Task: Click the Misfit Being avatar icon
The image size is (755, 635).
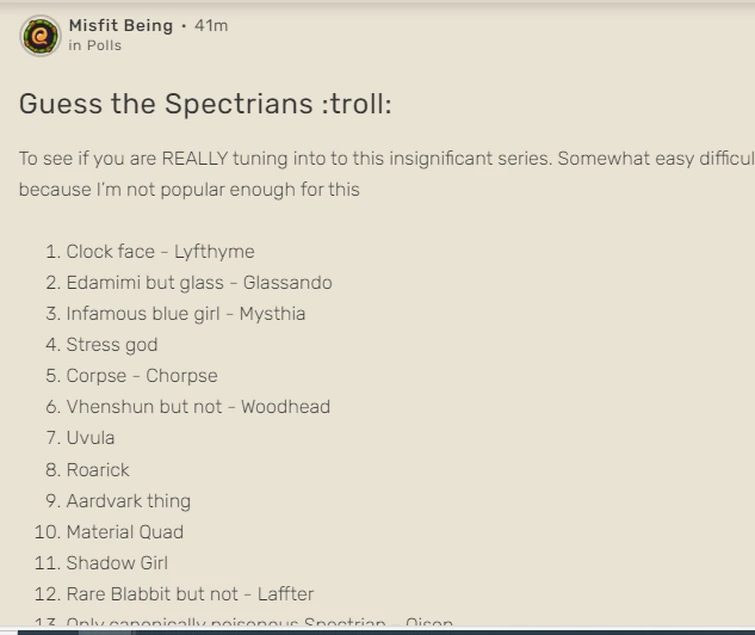Action: click(40, 36)
